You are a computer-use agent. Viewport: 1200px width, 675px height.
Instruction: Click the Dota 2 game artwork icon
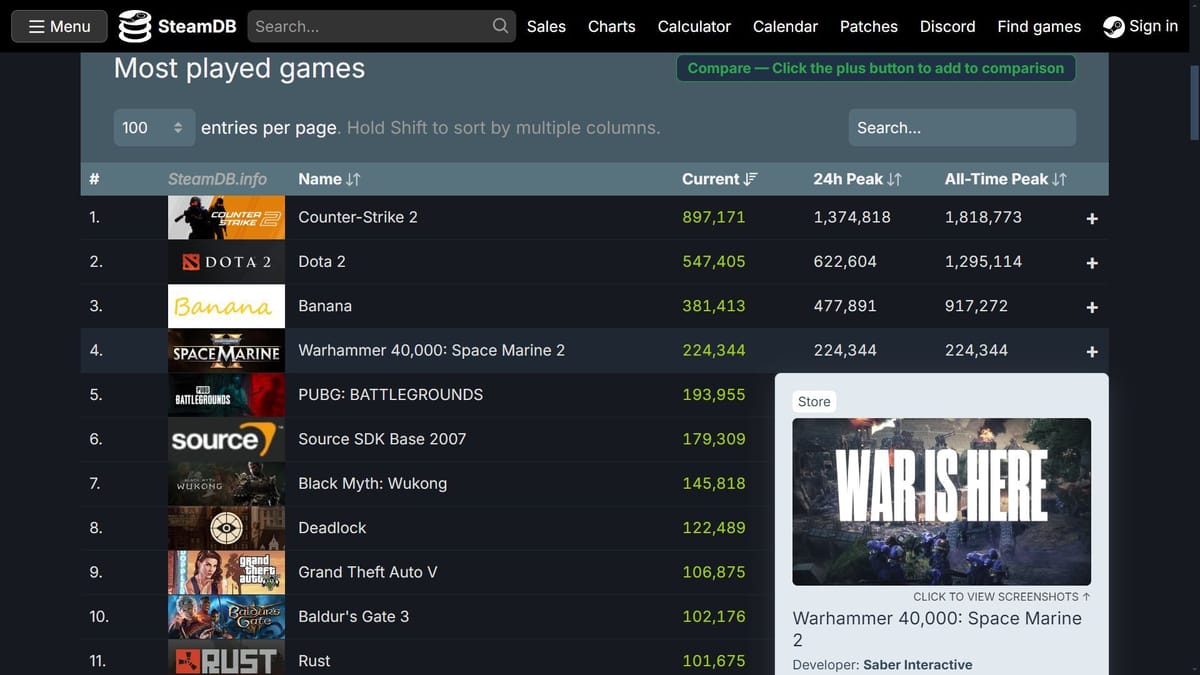click(226, 261)
